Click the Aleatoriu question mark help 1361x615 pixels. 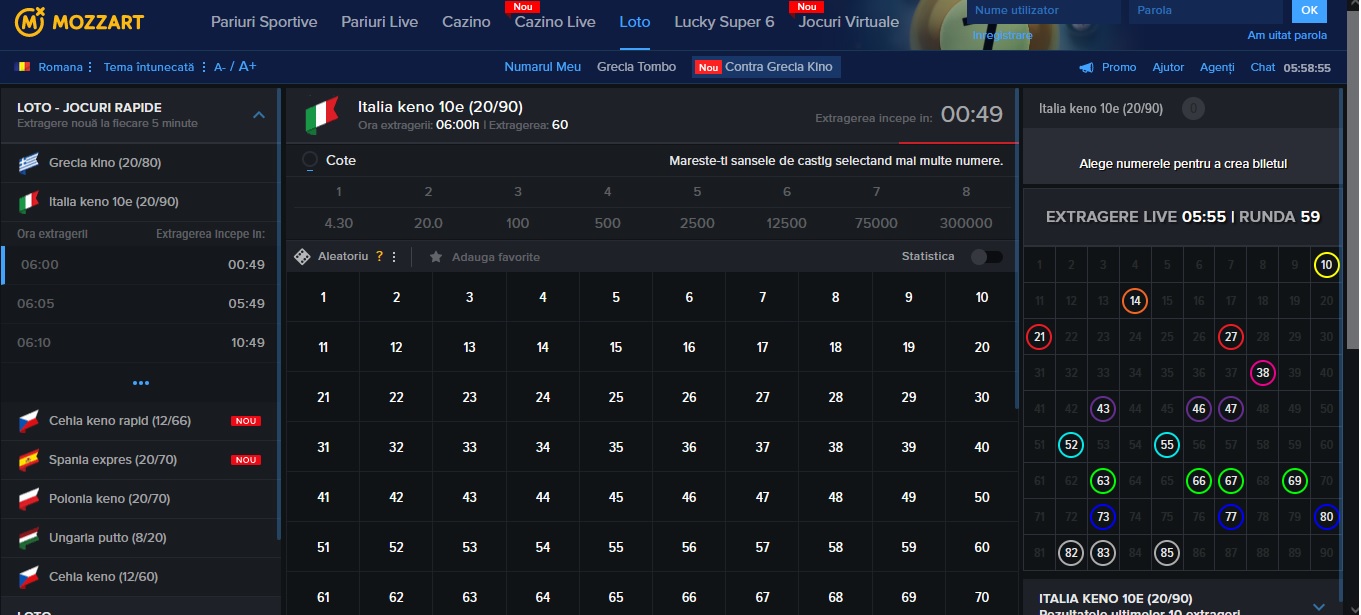379,257
